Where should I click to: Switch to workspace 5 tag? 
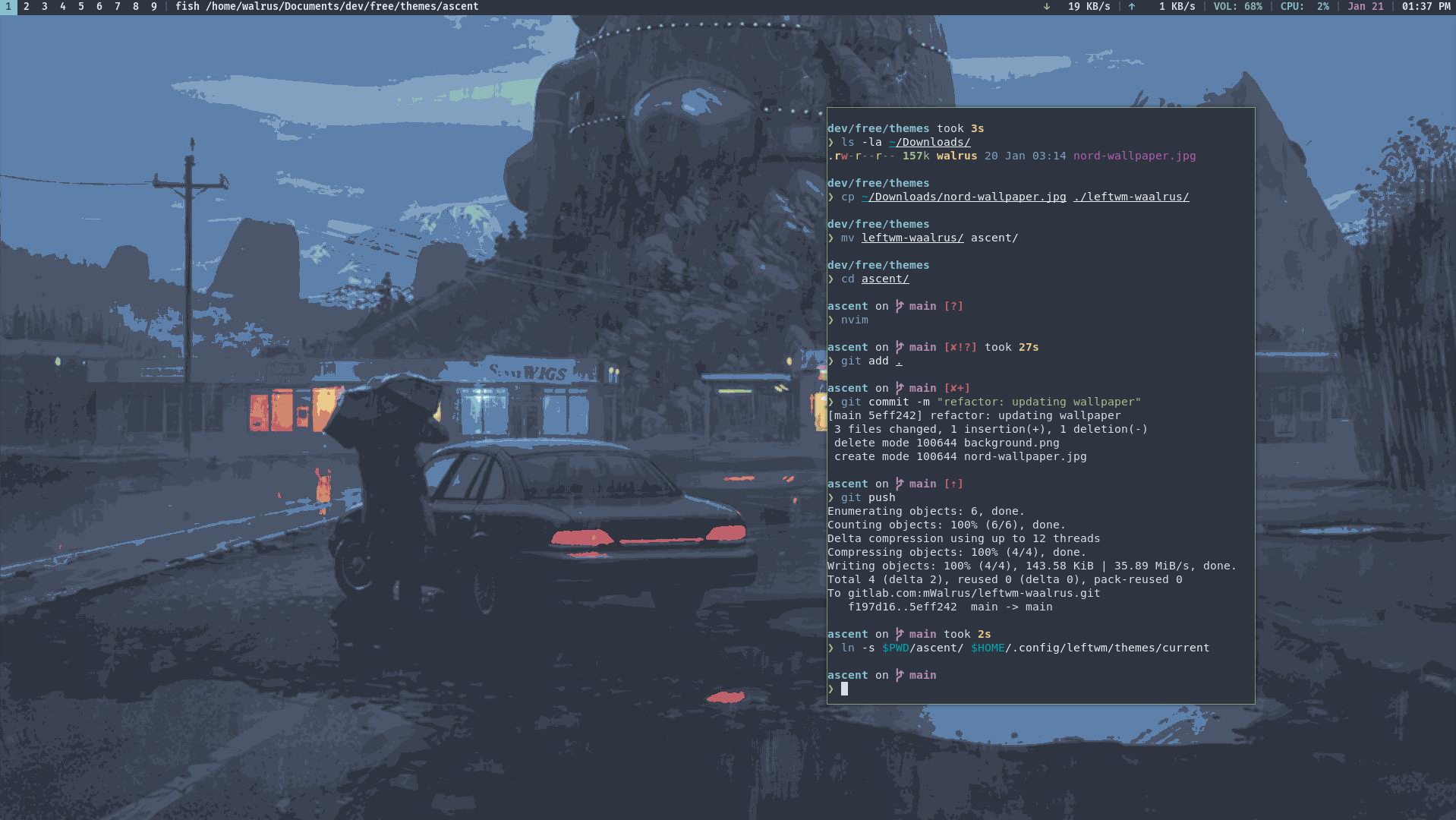tap(81, 7)
